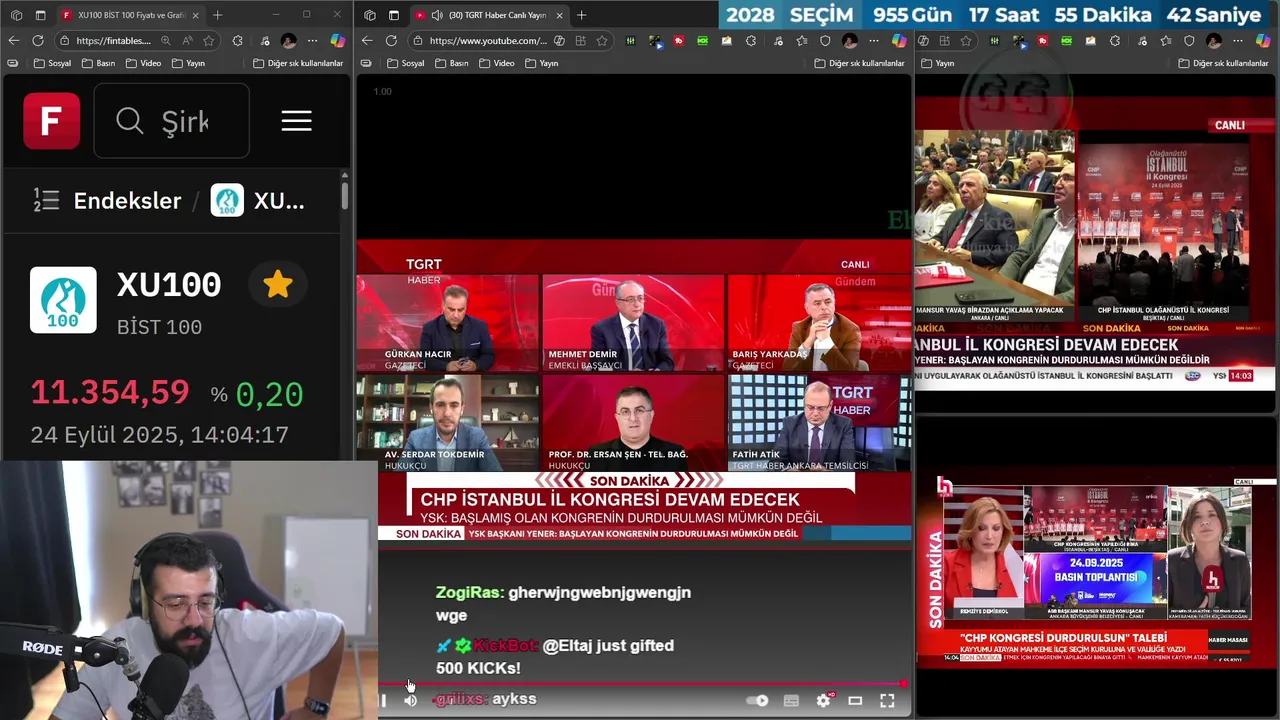
Task: Open read aloud in Fintables address bar
Action: [x=187, y=41]
